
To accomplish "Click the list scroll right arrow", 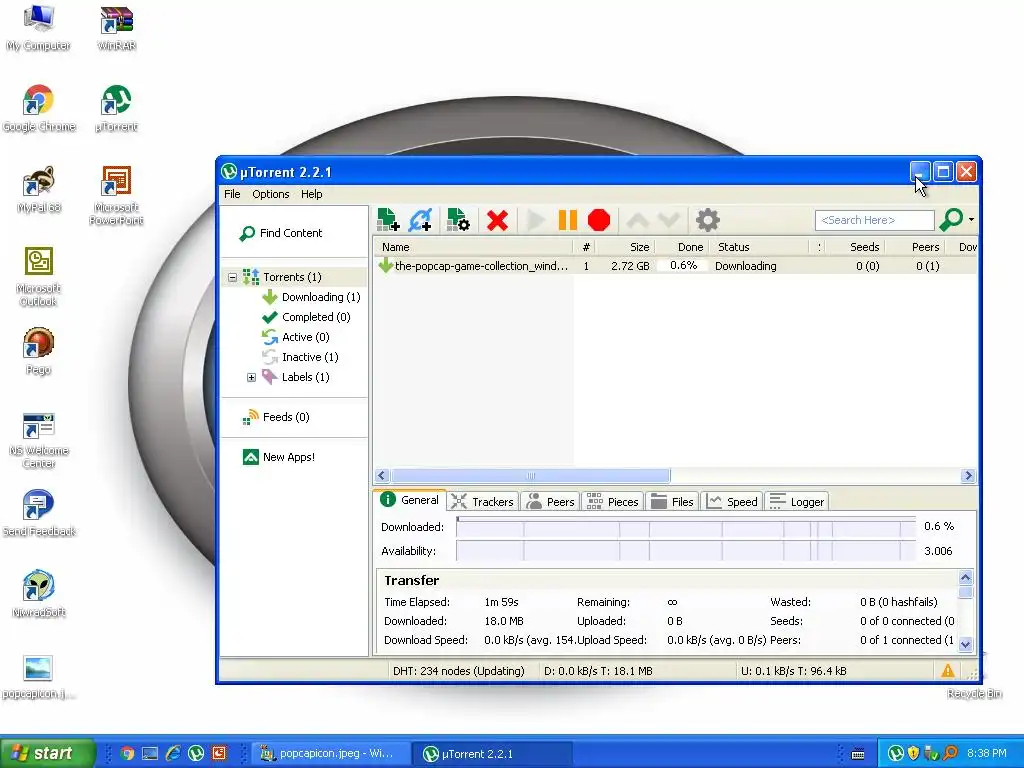I will coord(968,475).
